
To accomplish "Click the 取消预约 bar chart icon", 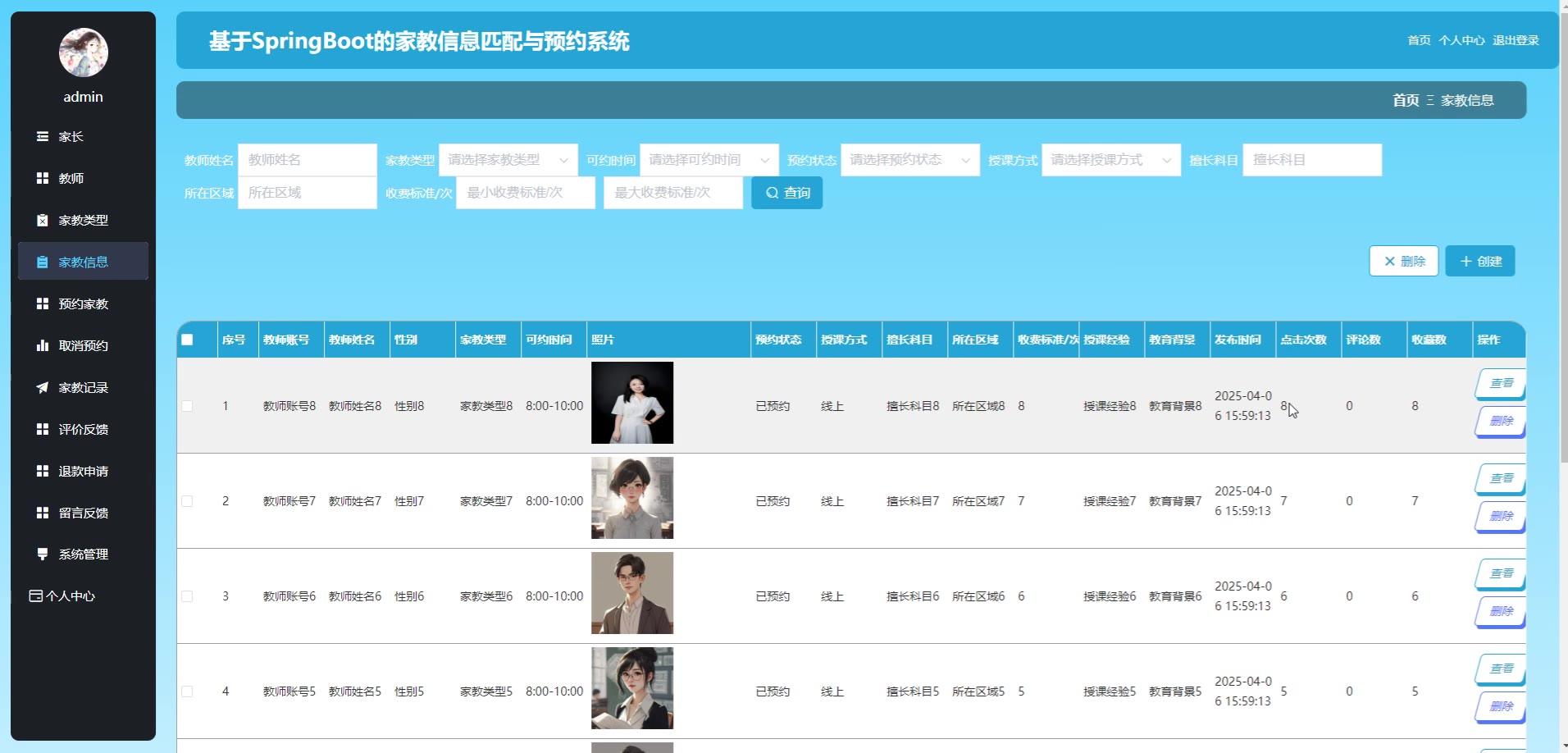I will [43, 345].
